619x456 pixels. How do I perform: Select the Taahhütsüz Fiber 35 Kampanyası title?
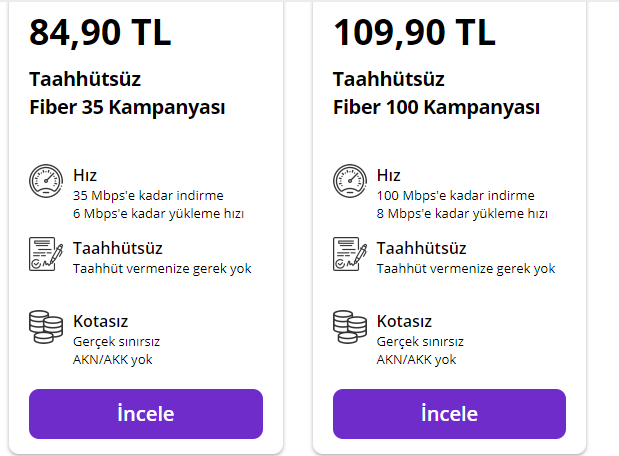127,93
